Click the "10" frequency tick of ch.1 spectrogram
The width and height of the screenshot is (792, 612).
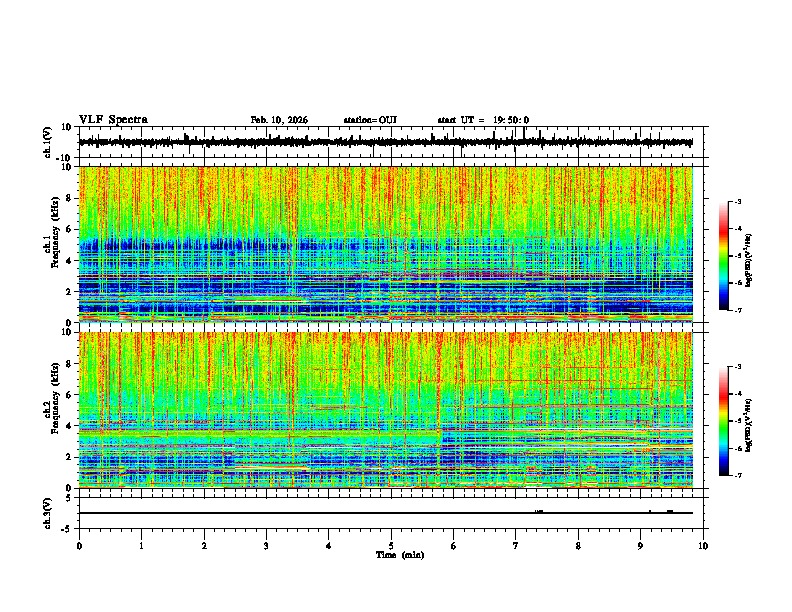click(67, 167)
